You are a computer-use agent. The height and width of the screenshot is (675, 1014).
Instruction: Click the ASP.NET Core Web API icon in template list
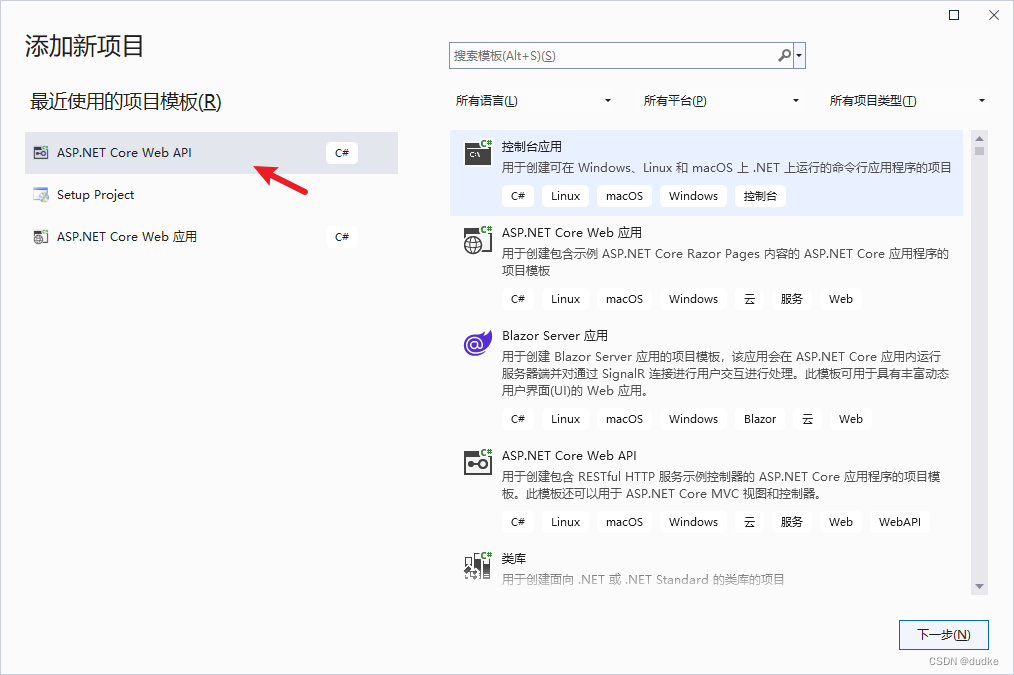(478, 462)
